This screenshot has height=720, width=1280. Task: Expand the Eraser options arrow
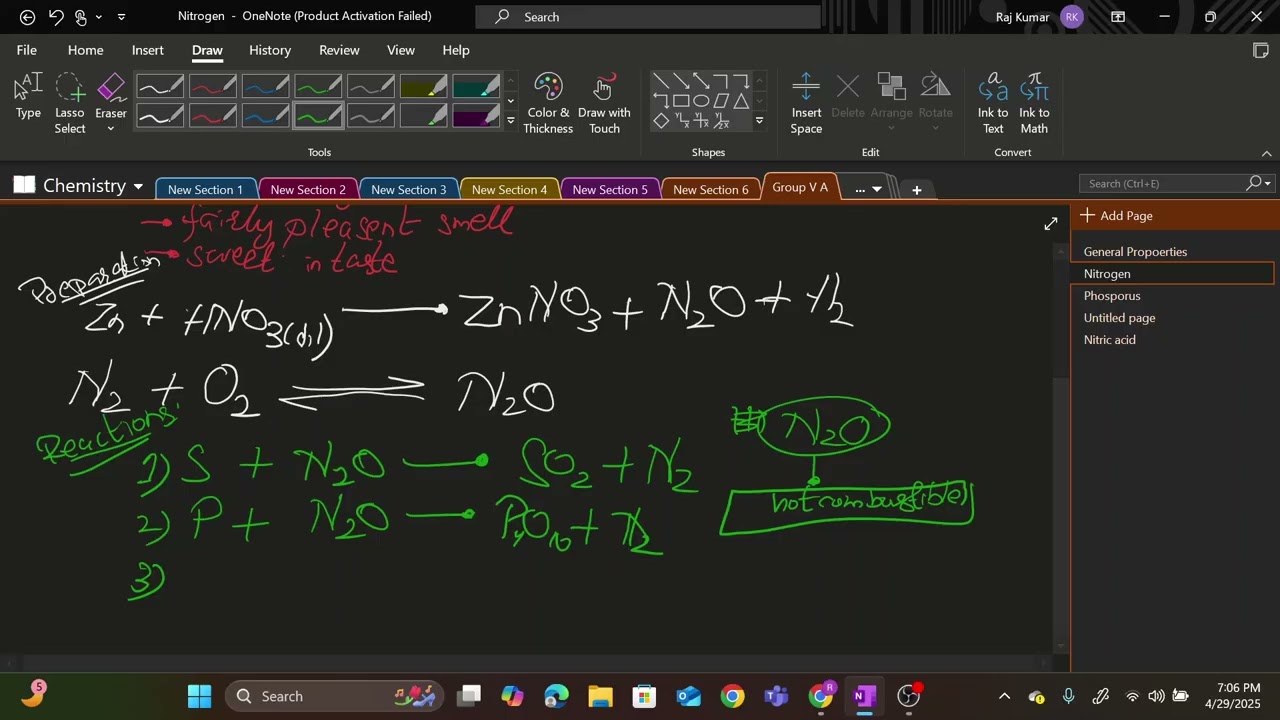coord(111,129)
